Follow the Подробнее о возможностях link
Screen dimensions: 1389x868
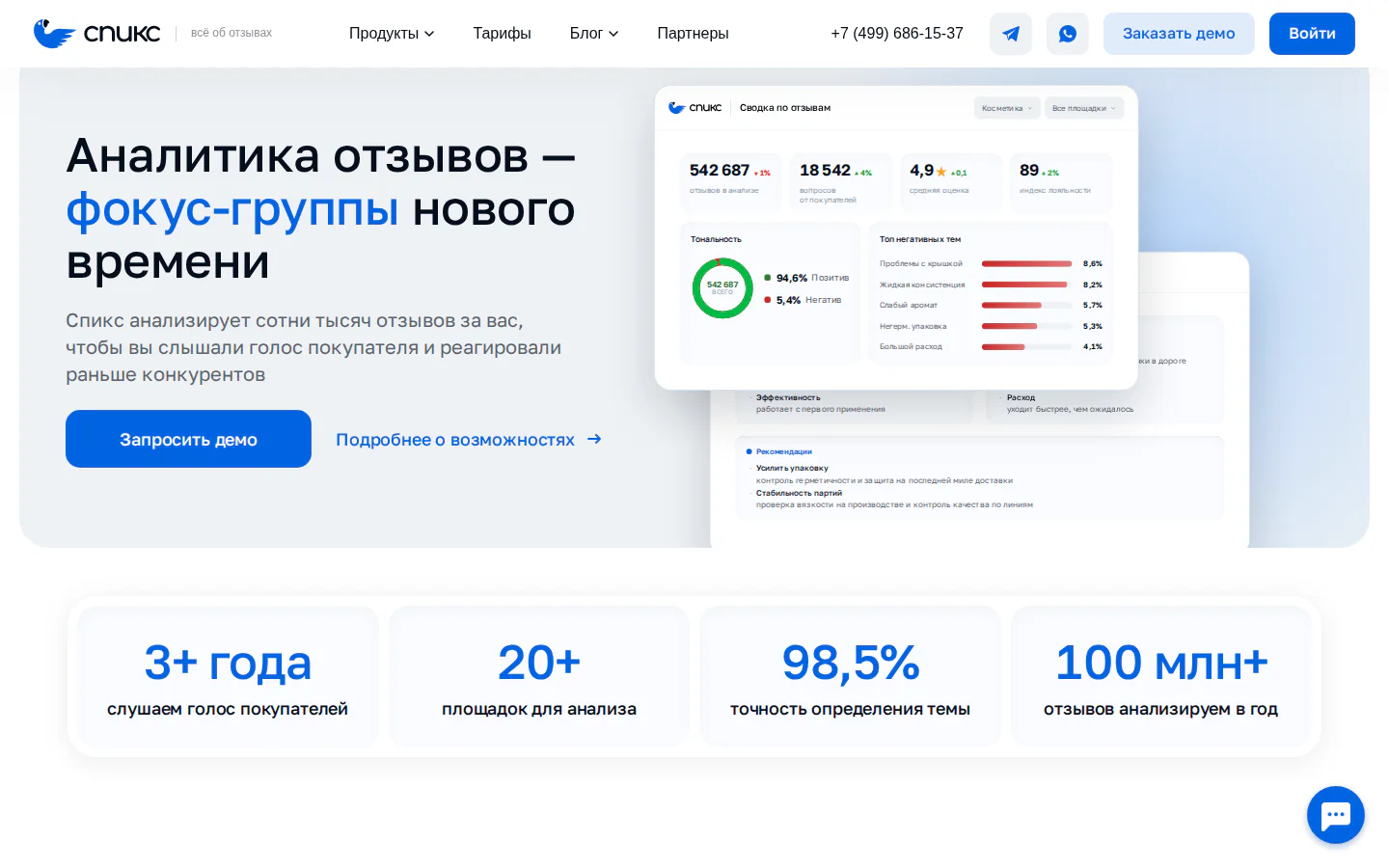tap(469, 440)
